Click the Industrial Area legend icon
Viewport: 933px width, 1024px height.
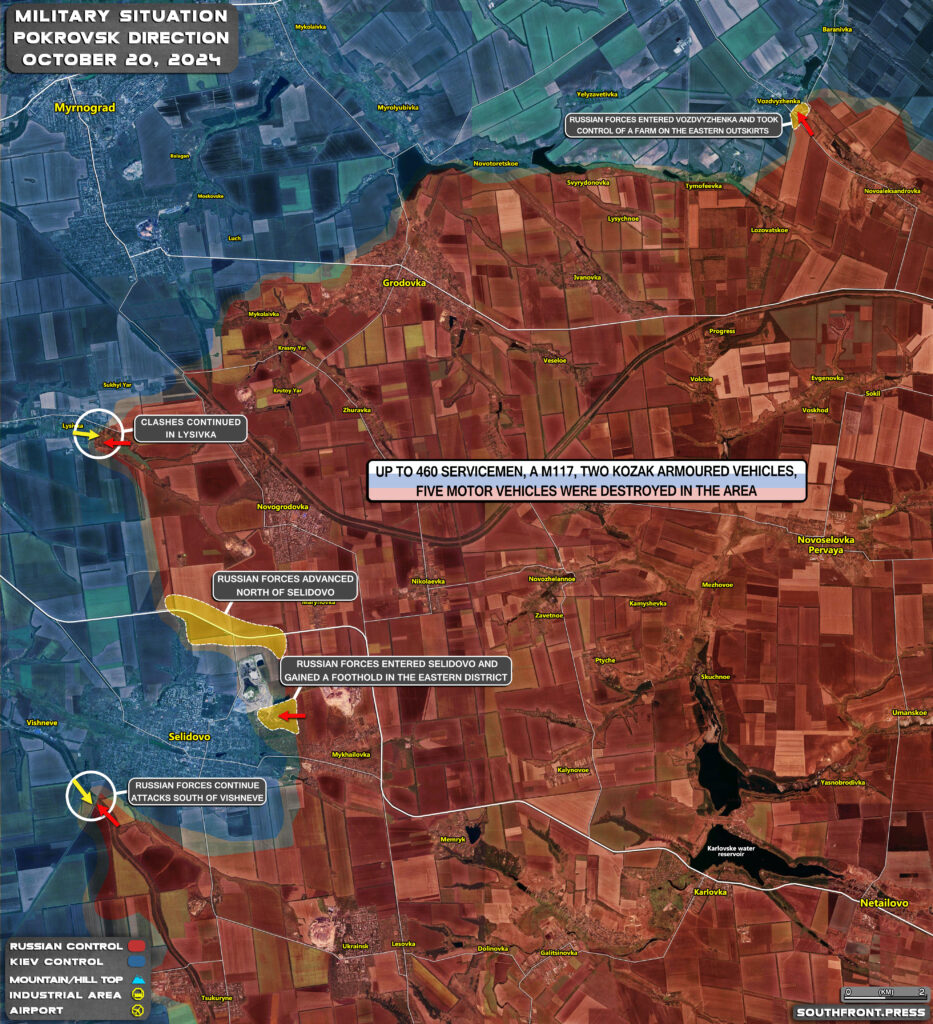pos(137,994)
